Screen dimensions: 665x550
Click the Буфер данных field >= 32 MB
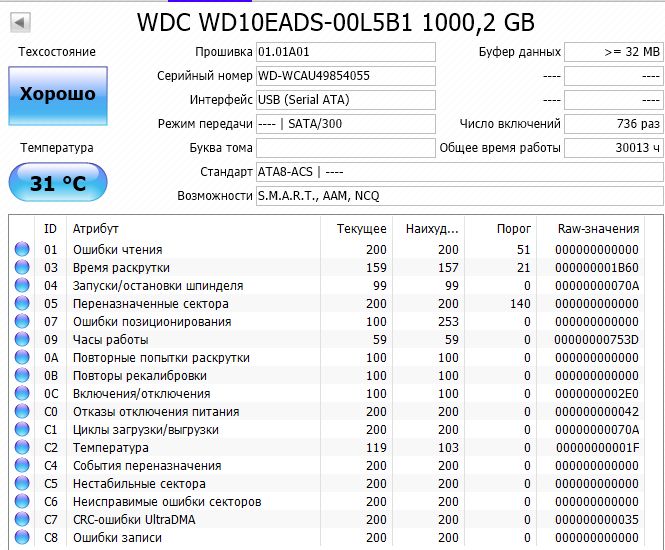(x=614, y=52)
